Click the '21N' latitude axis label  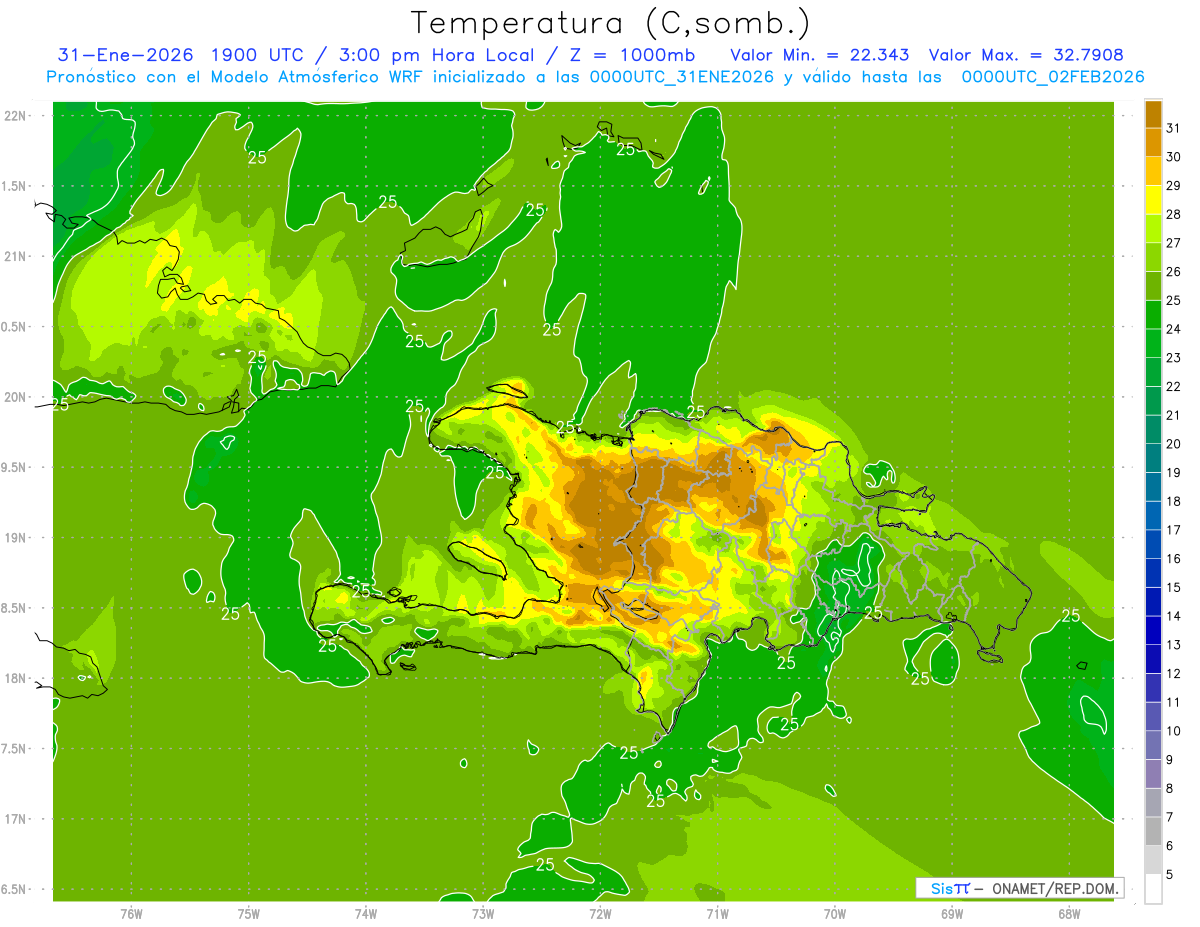click(15, 256)
